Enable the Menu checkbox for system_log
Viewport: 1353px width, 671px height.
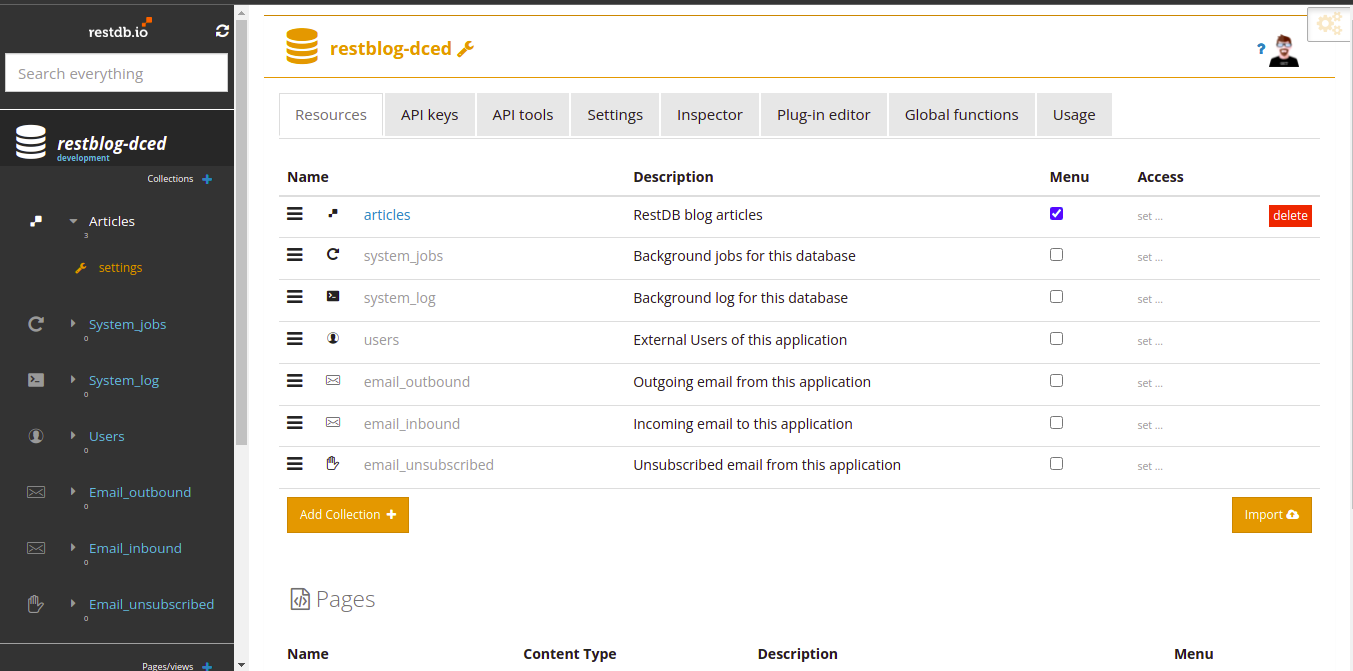(1056, 297)
